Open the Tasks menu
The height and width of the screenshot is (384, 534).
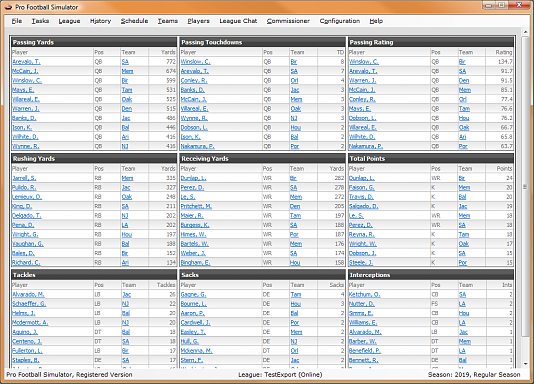coord(40,21)
